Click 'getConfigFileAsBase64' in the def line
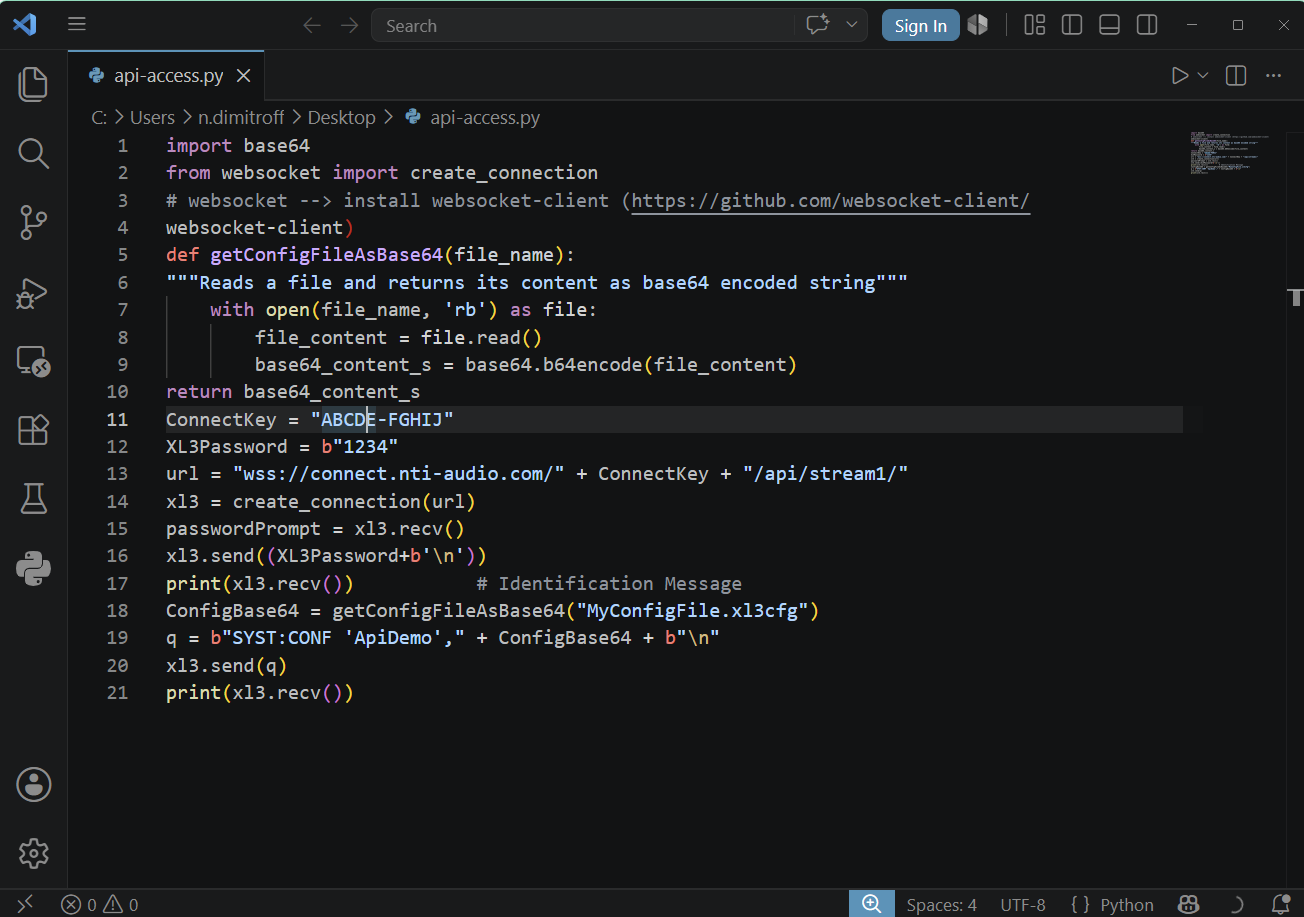1304x917 pixels. tap(326, 255)
